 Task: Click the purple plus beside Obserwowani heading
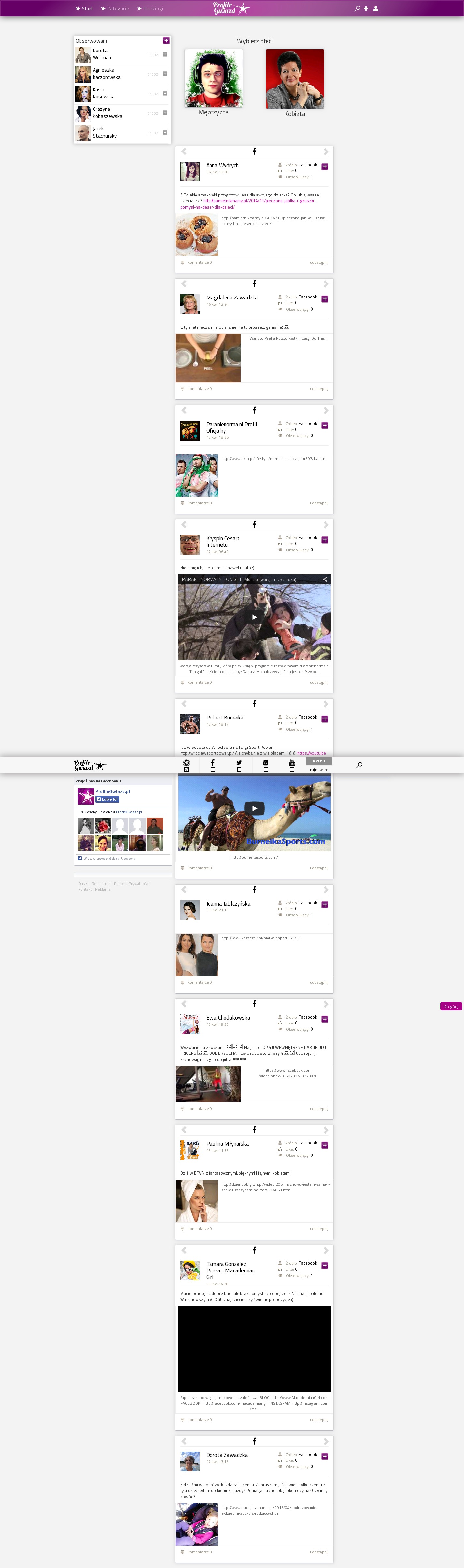[x=166, y=41]
